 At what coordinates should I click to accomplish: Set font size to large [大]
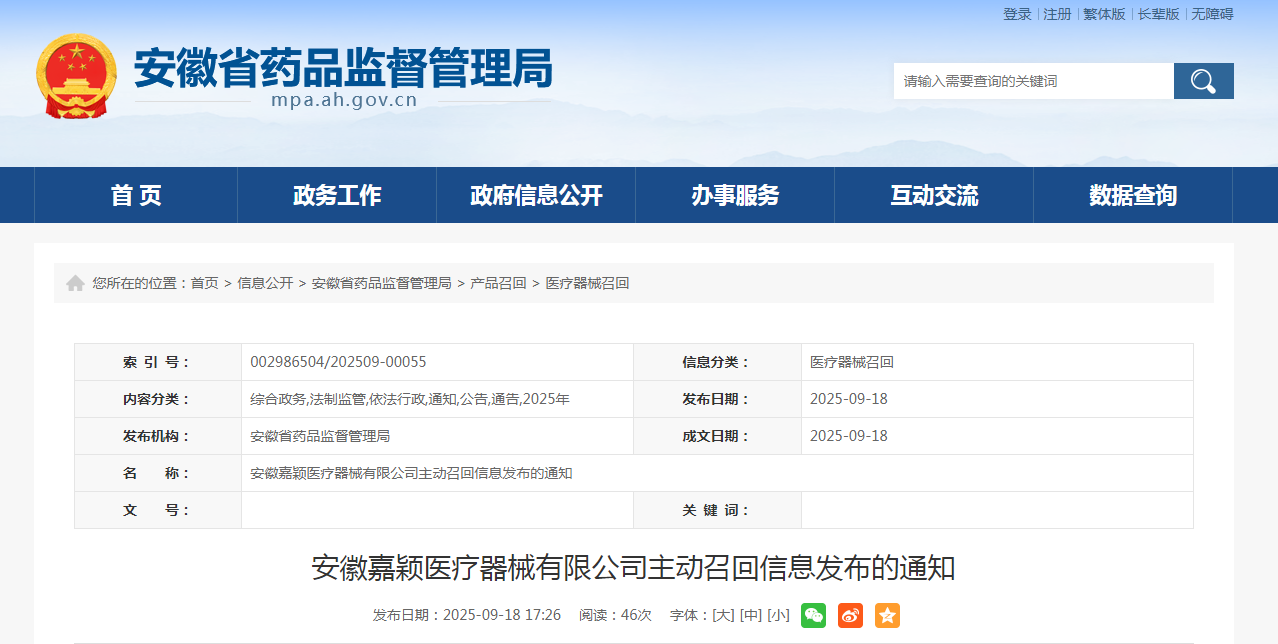(722, 615)
